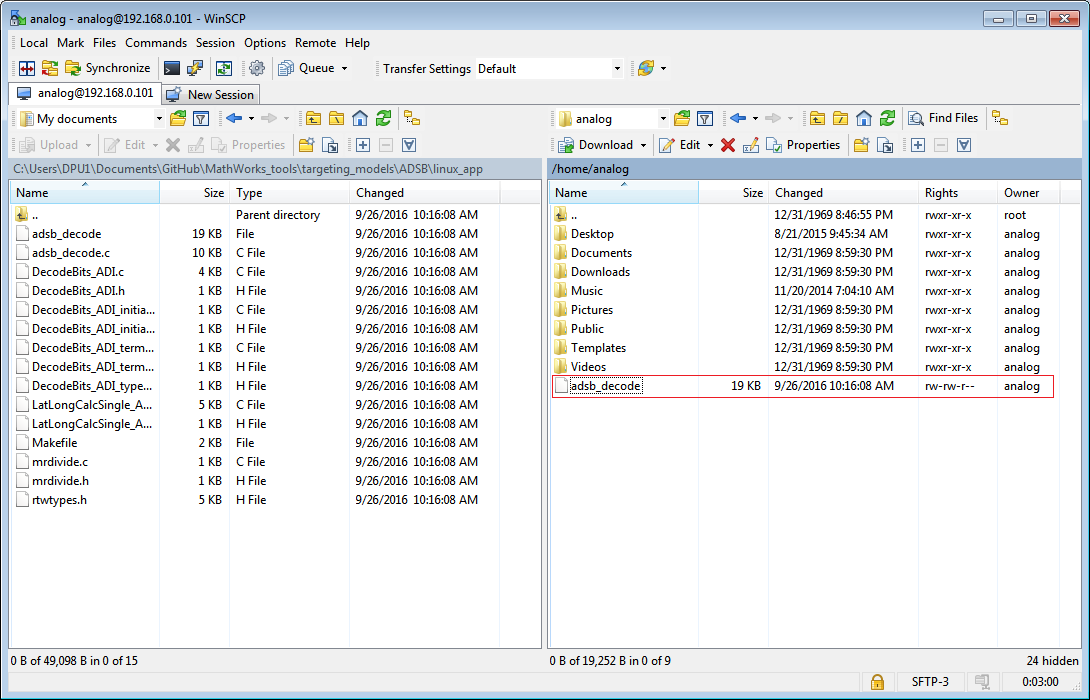Click local Parent Directory icon
Image resolution: width=1090 pixels, height=700 pixels.
click(314, 119)
